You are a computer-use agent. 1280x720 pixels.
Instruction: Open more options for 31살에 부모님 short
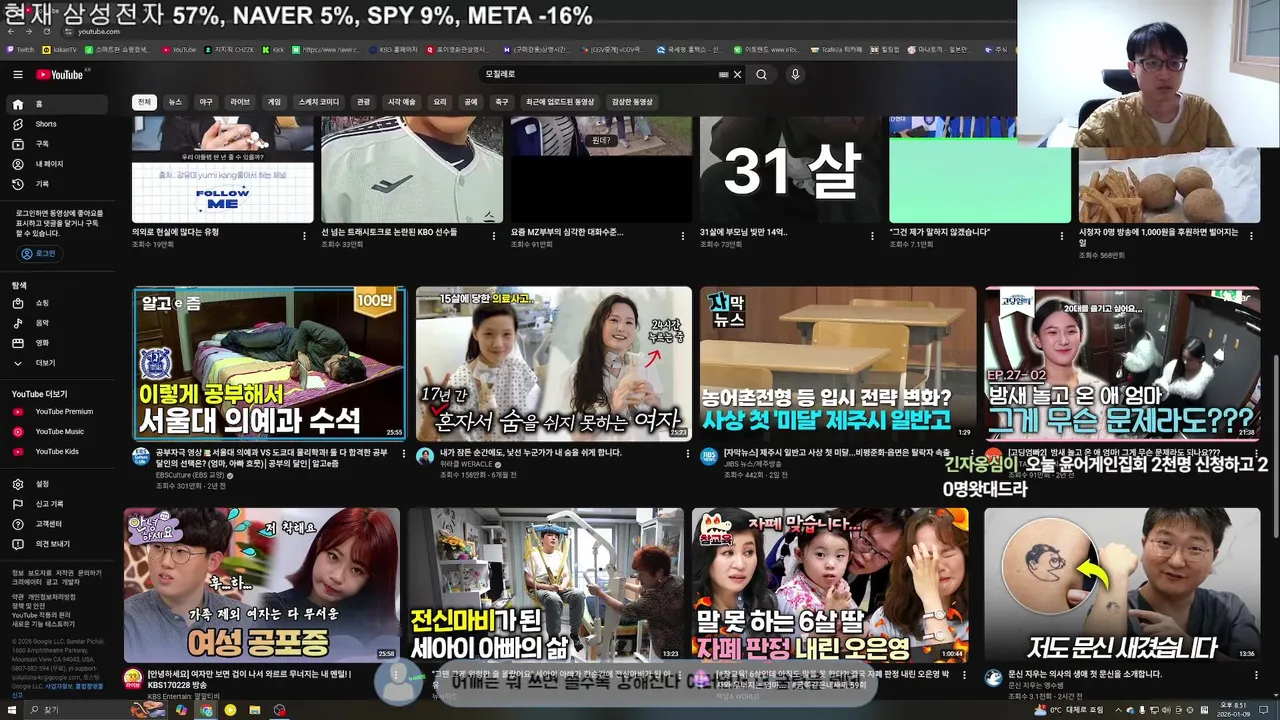pyautogui.click(x=872, y=236)
